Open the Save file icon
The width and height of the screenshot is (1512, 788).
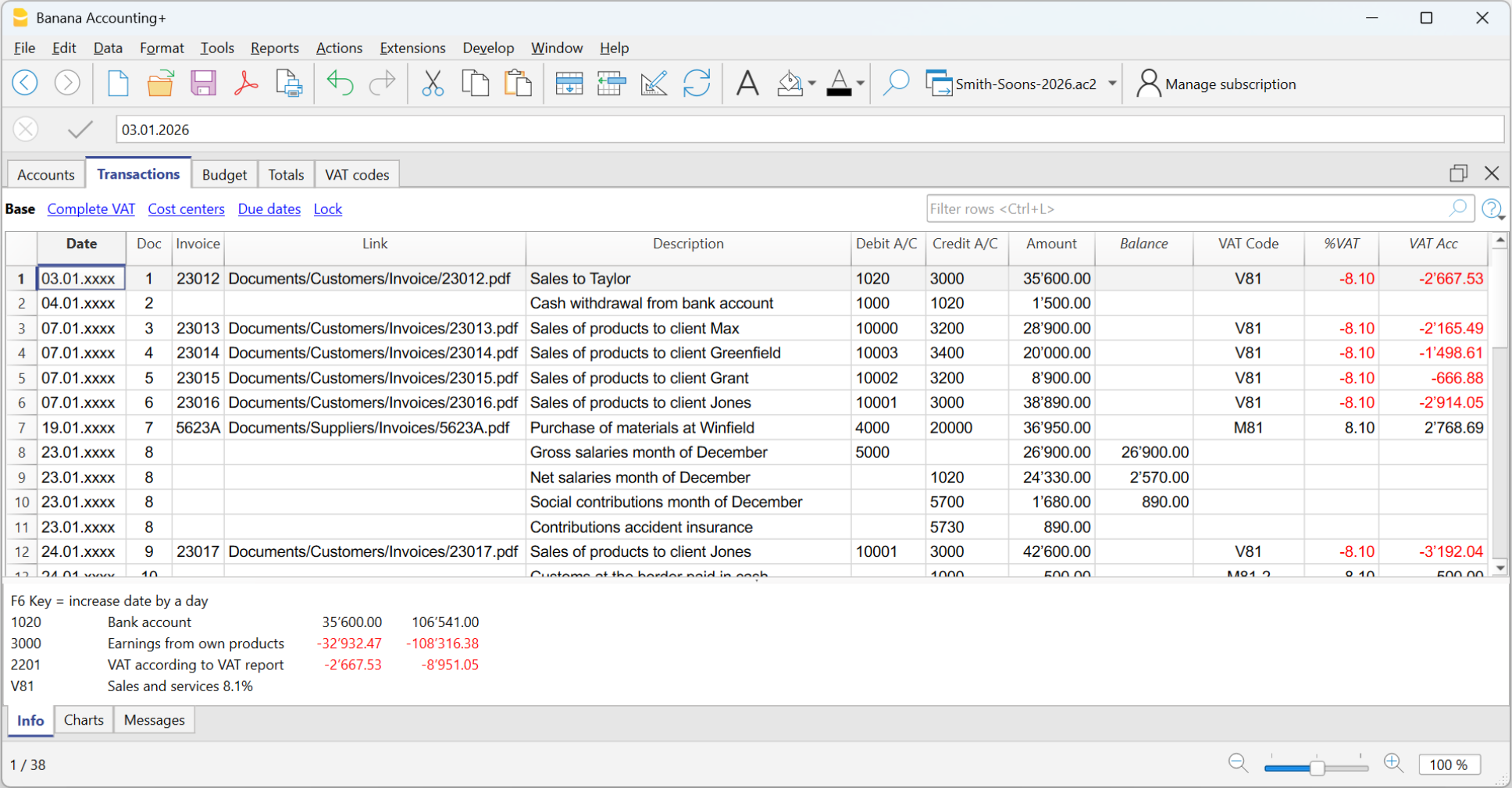click(x=203, y=83)
